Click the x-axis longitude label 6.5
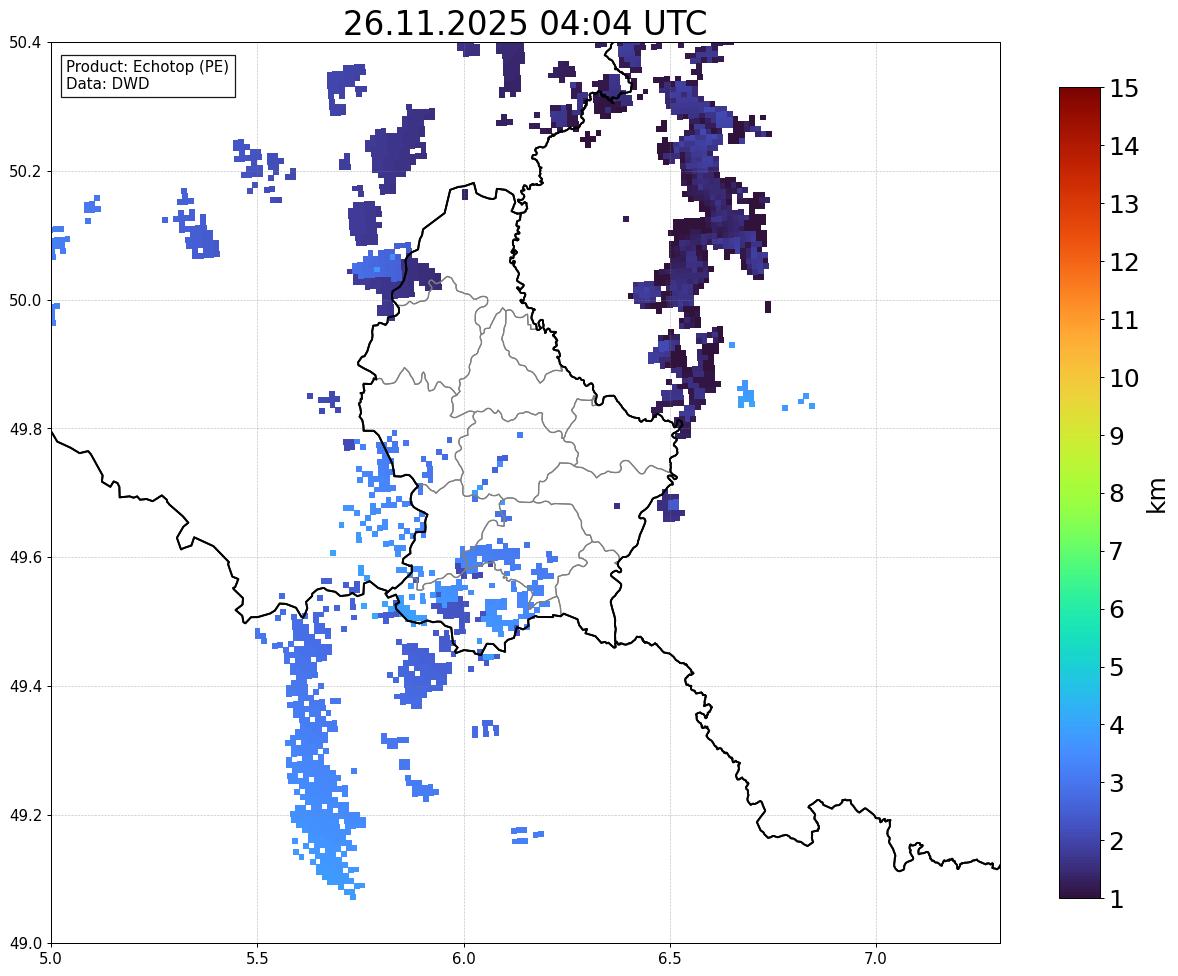This screenshot has width=1178, height=976. 670,959
